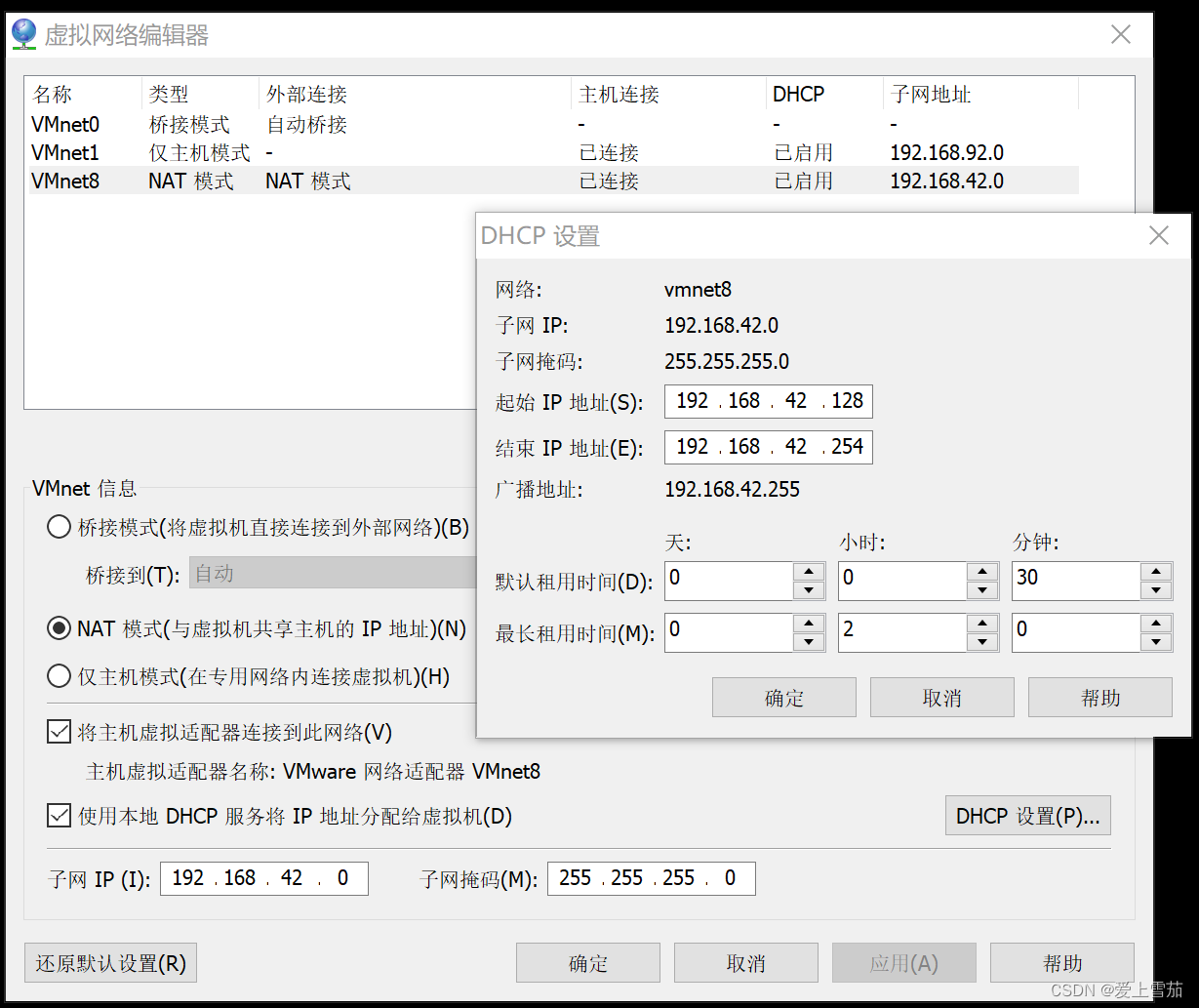Decrease 最长租用时间 days value
This screenshot has height=1008, width=1199.
pos(809,641)
